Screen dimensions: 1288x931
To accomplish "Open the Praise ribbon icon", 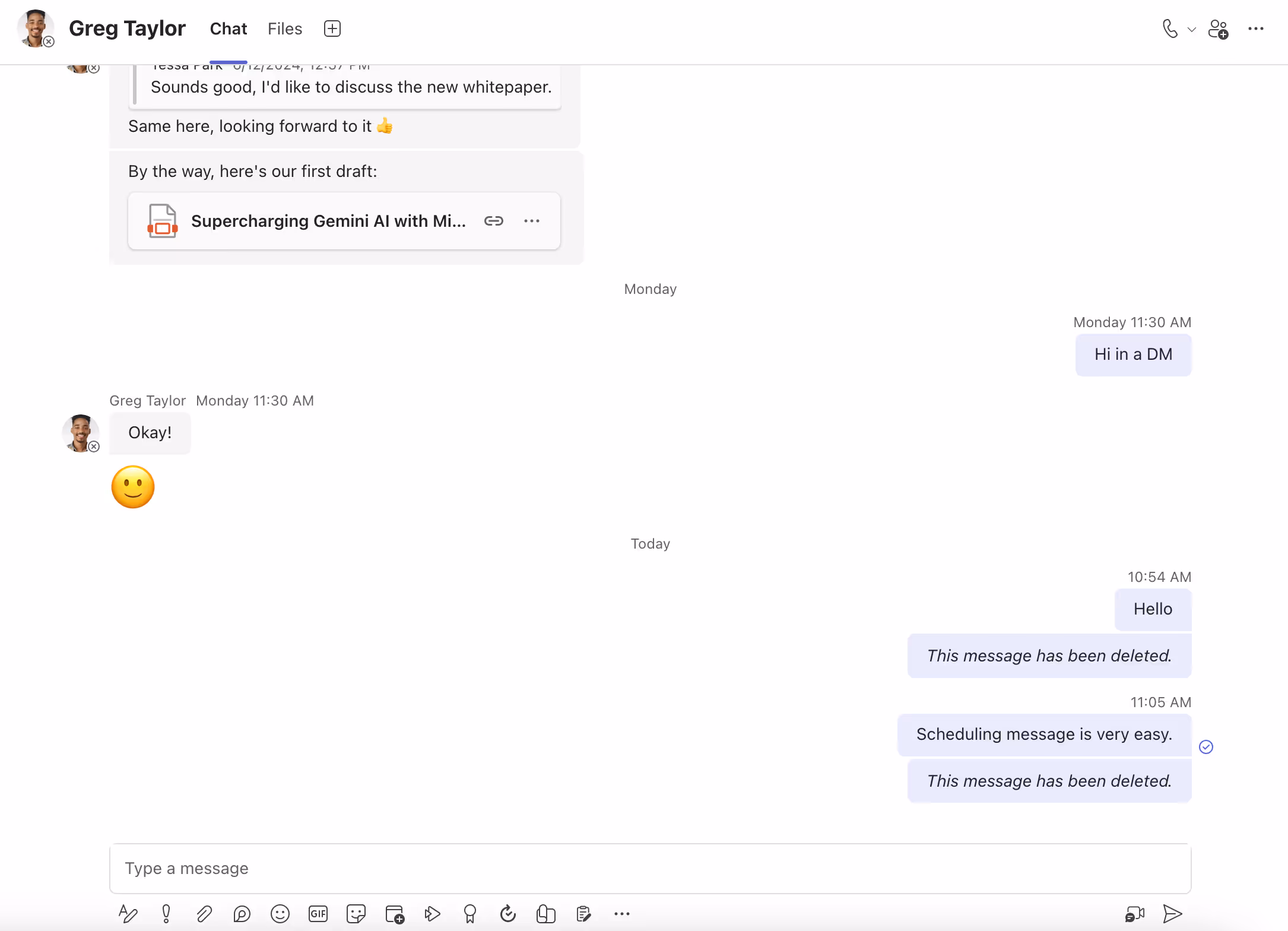I will tap(470, 914).
